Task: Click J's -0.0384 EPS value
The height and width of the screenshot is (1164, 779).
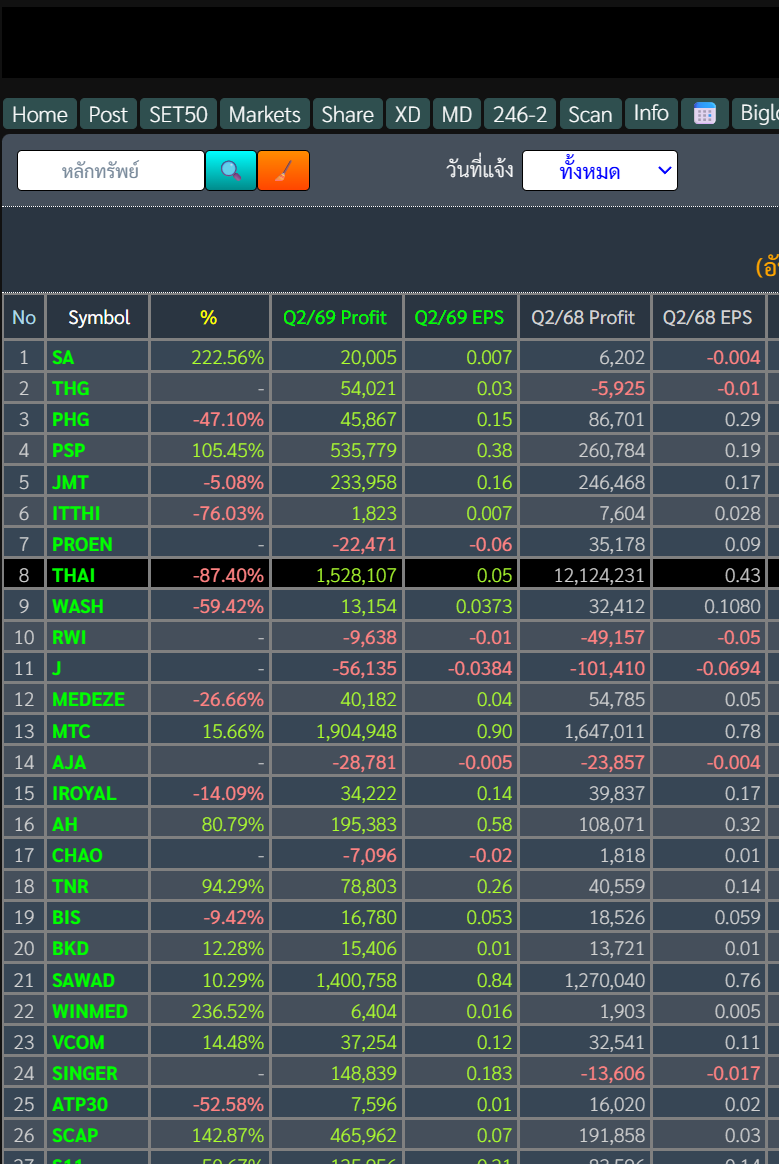Action: coord(480,669)
